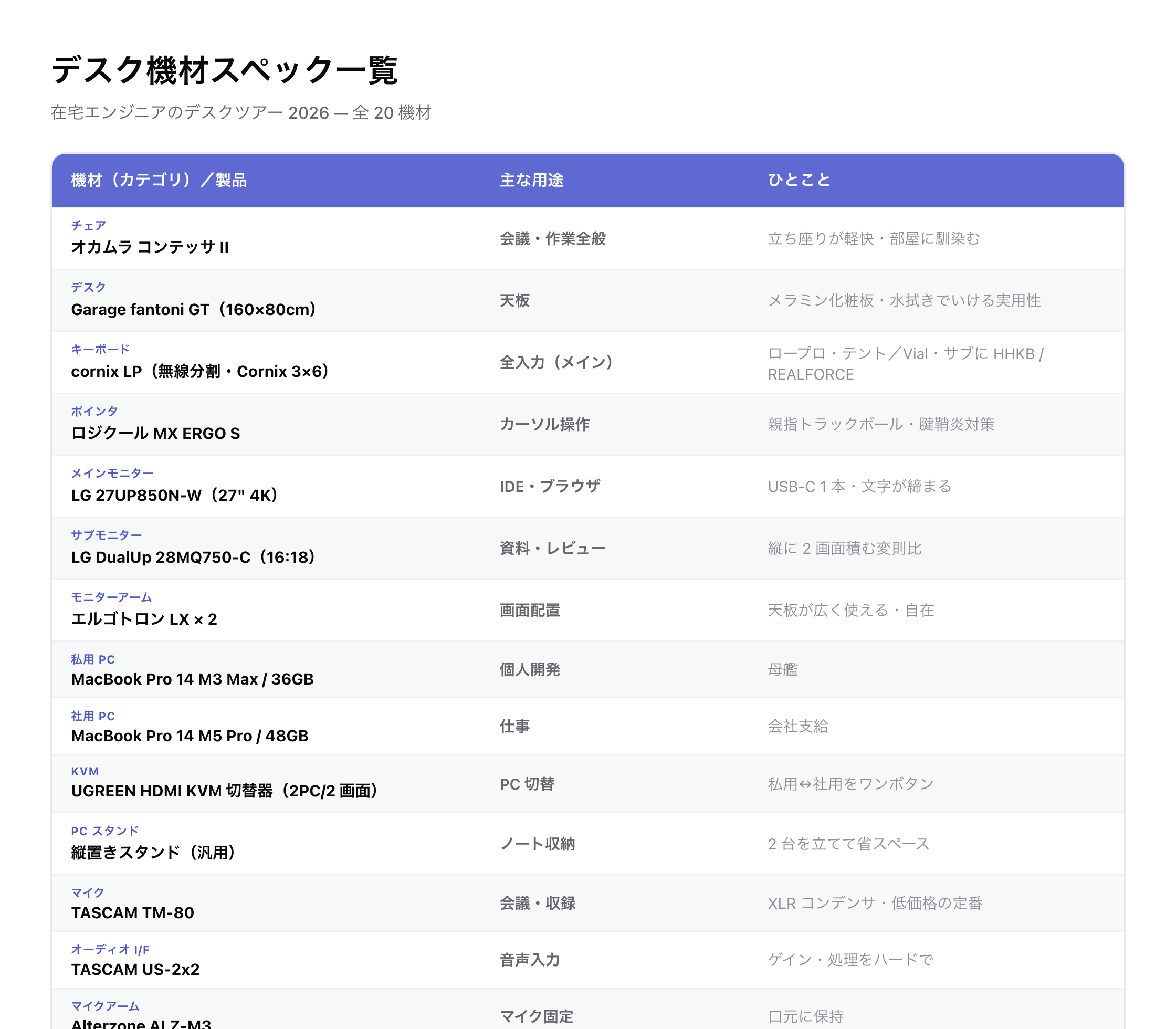Click comment 縦に 2 画面積む変則比
This screenshot has height=1029, width=1176.
pos(844,549)
